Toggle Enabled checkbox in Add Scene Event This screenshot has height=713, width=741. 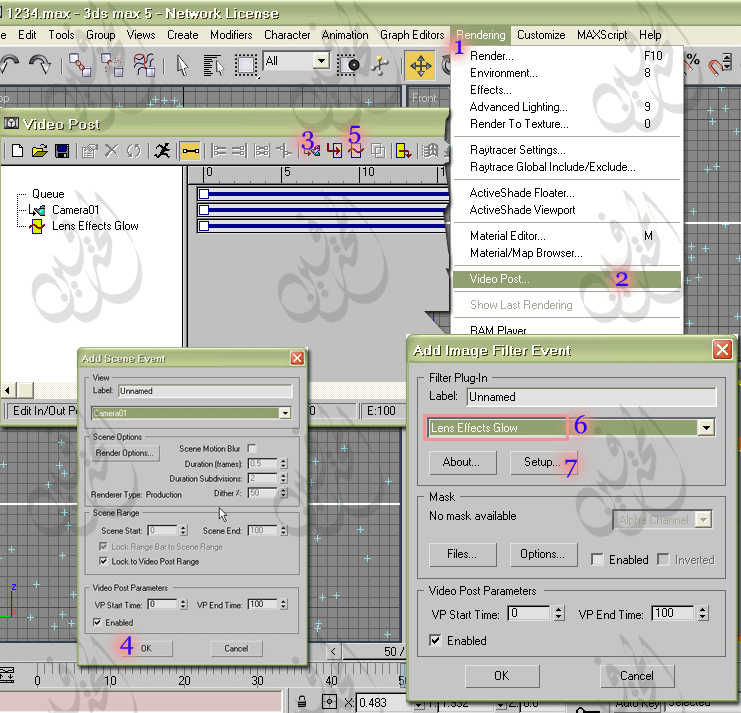(97, 622)
